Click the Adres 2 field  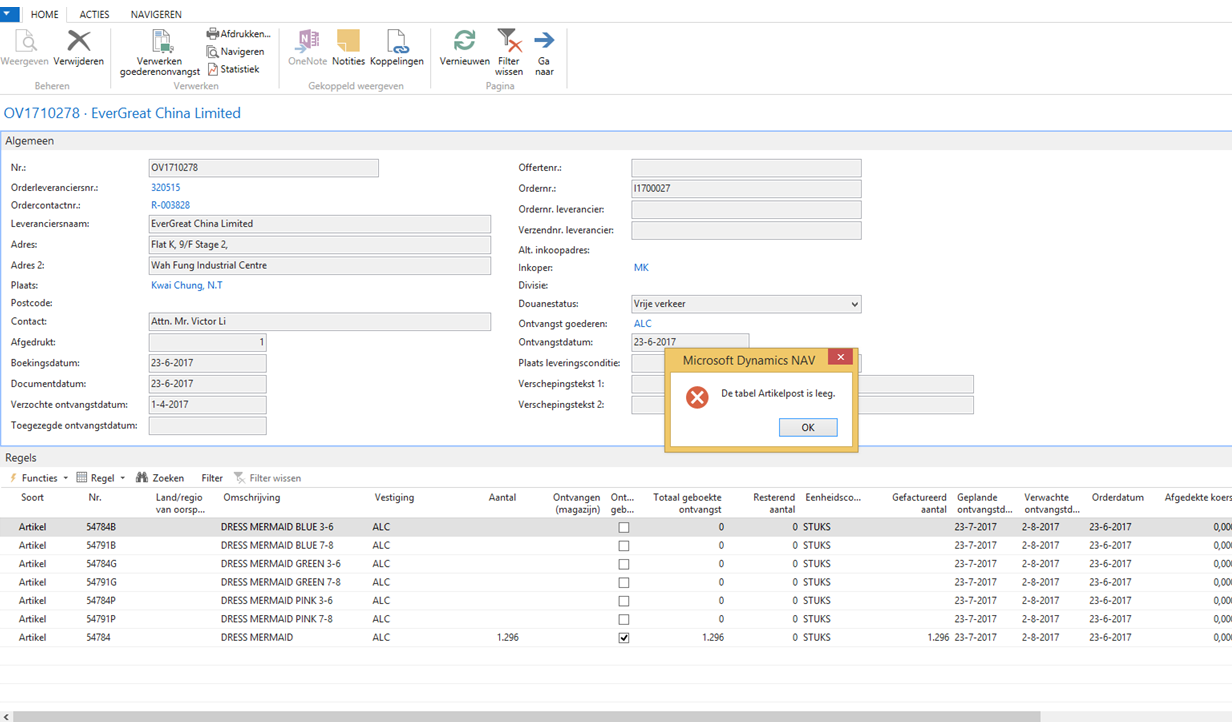point(319,266)
